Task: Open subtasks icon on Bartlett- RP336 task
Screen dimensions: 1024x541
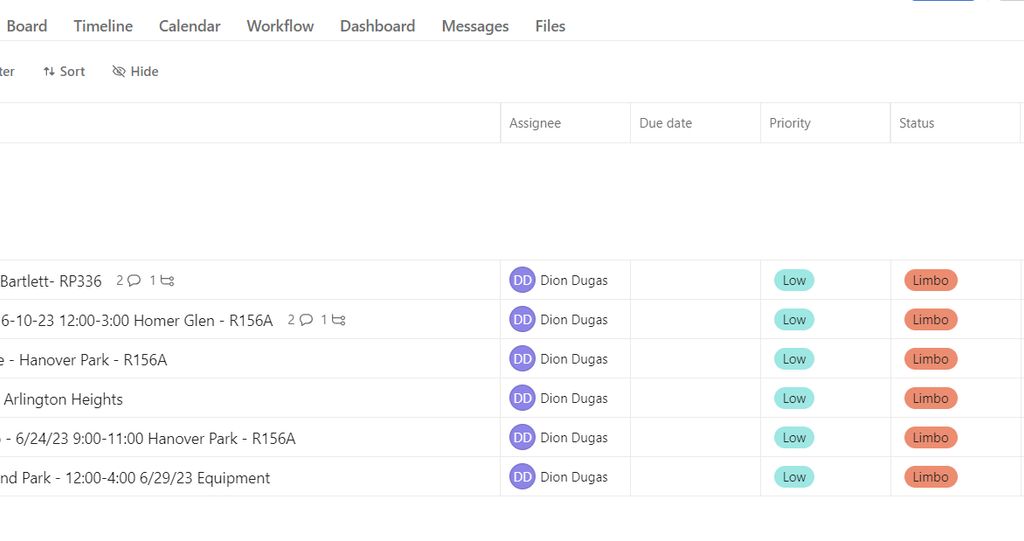Action: click(x=167, y=280)
